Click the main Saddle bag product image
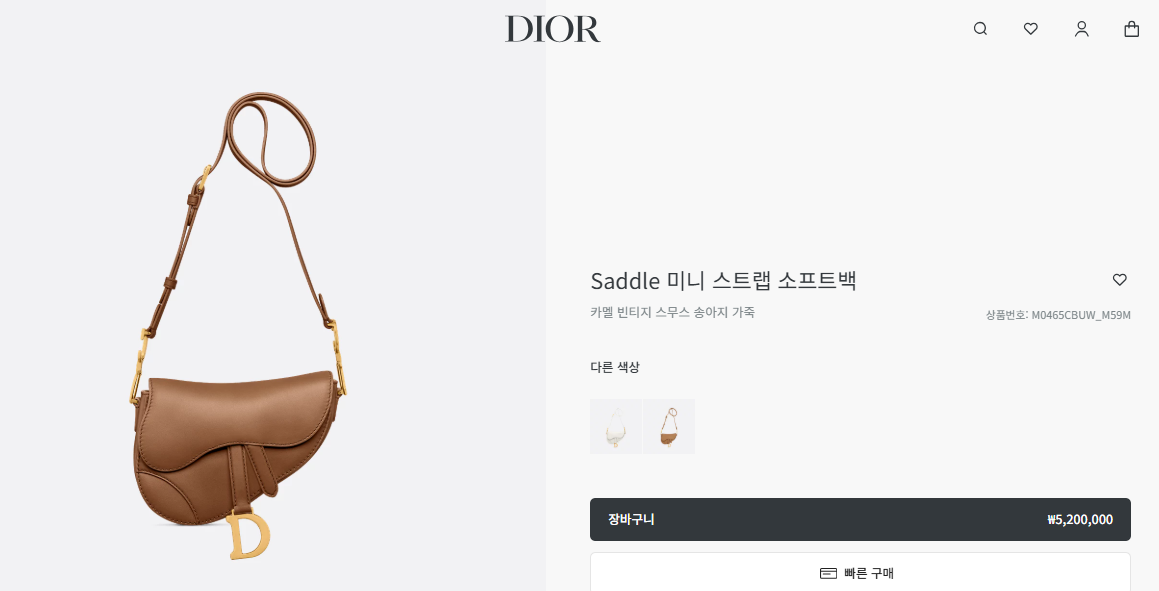1159x591 pixels. (x=240, y=325)
